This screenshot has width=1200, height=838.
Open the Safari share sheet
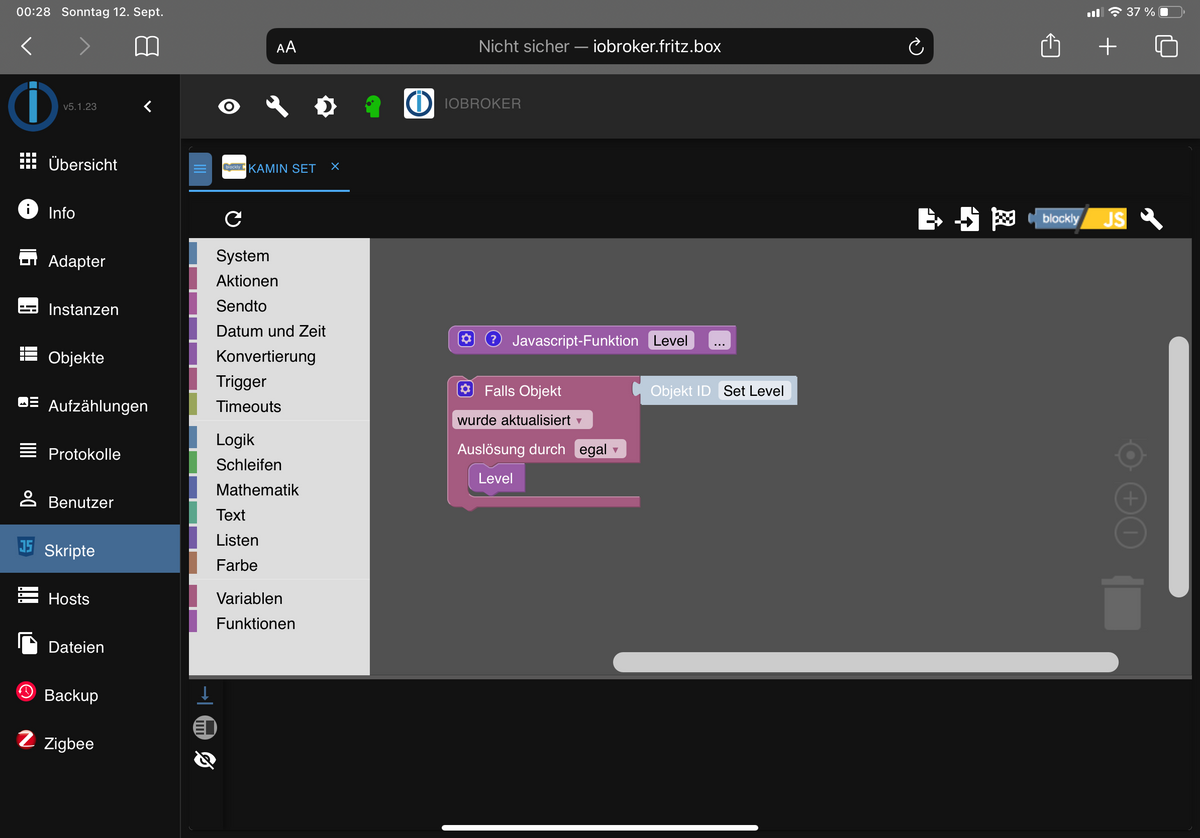1050,45
